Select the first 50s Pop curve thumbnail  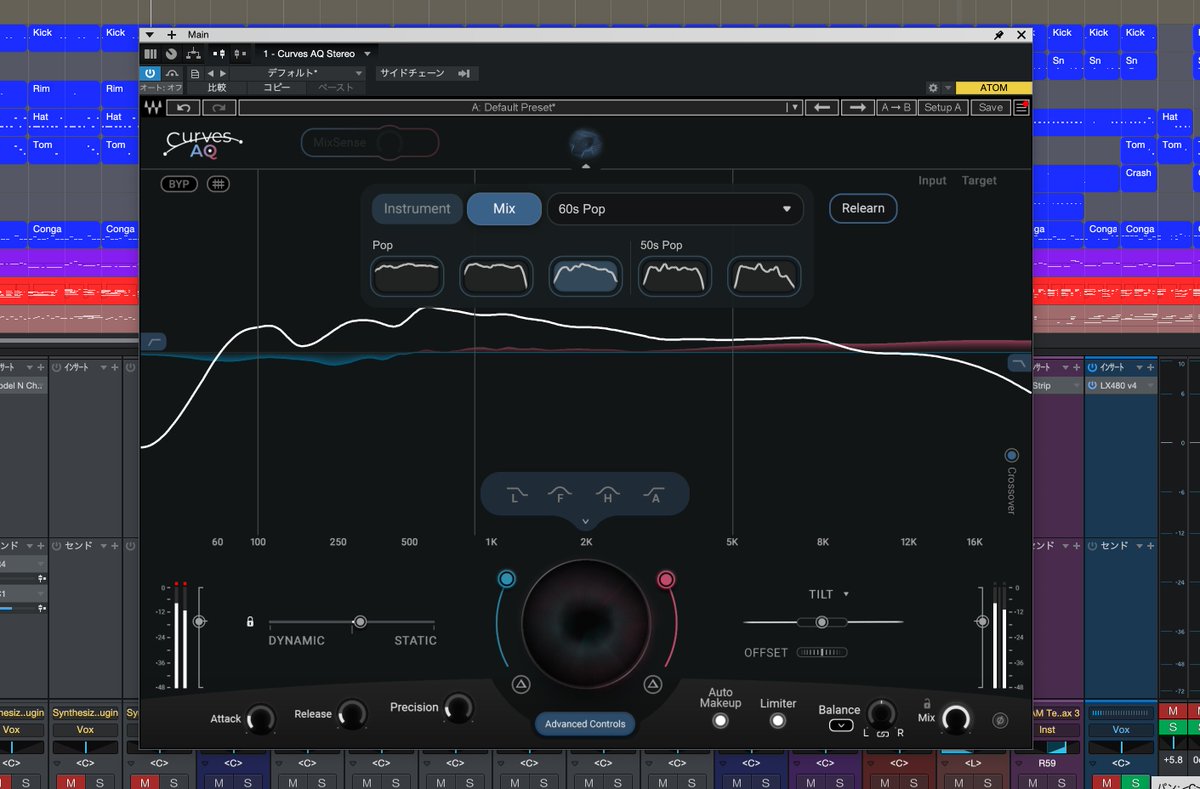tap(676, 276)
